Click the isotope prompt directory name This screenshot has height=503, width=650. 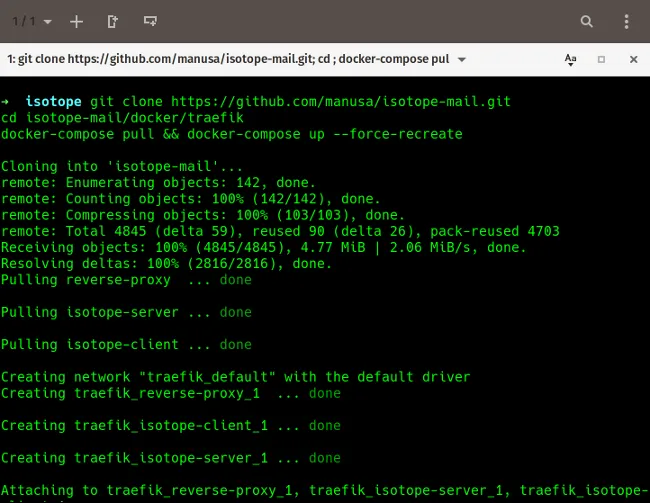[53, 102]
